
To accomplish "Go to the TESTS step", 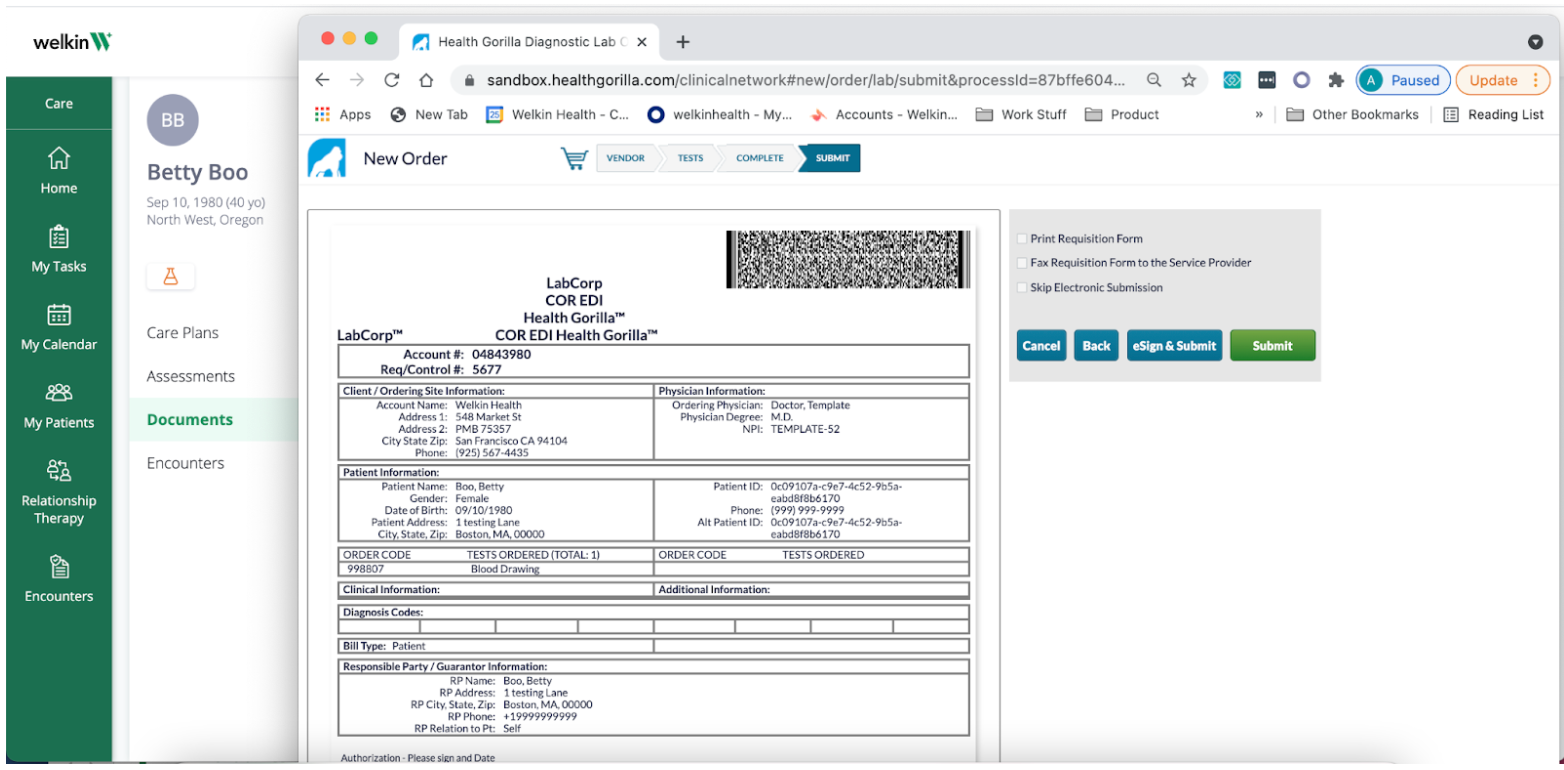I will pyautogui.click(x=689, y=158).
